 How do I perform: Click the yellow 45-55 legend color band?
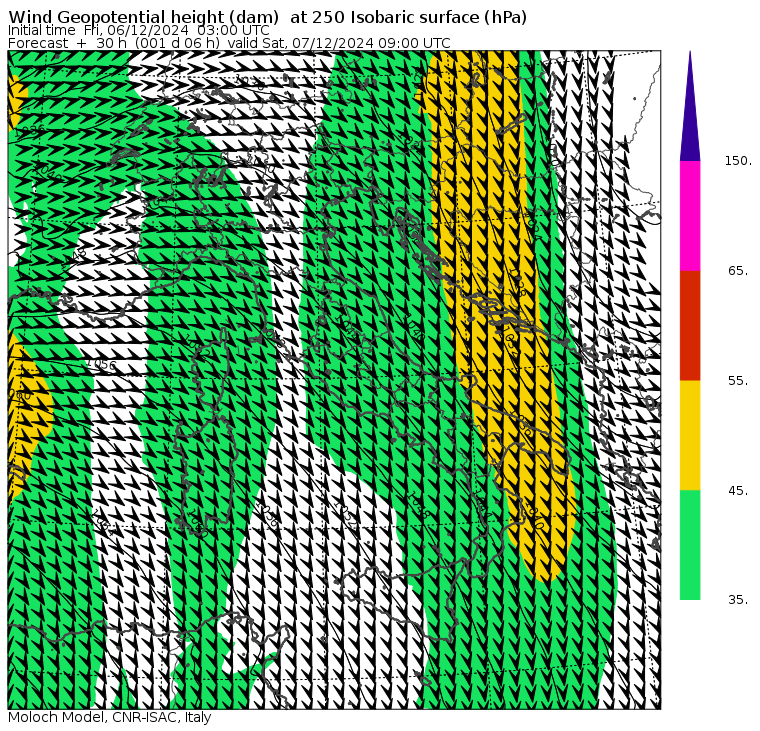pyautogui.click(x=690, y=435)
